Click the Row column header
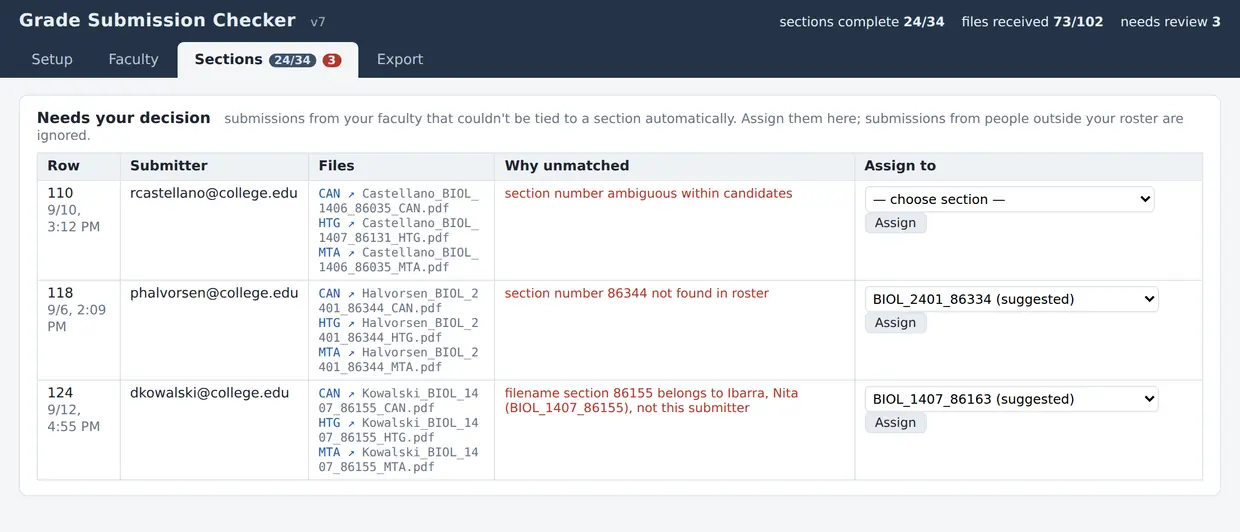1240x532 pixels. click(79, 166)
